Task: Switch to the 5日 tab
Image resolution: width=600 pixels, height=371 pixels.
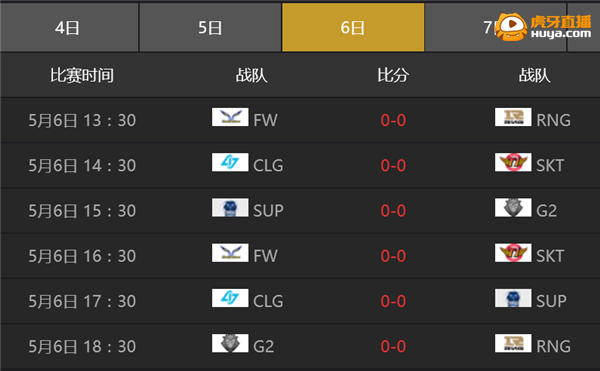Action: (210, 28)
